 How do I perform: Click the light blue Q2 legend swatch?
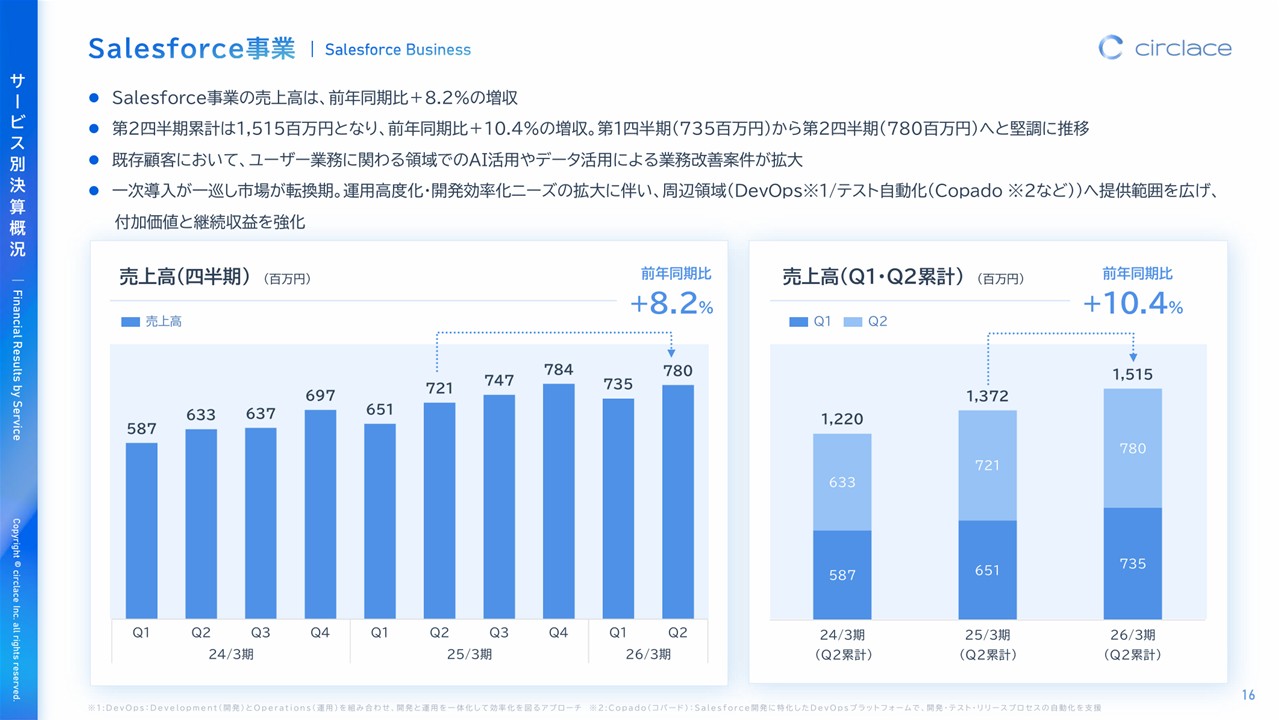tap(852, 322)
